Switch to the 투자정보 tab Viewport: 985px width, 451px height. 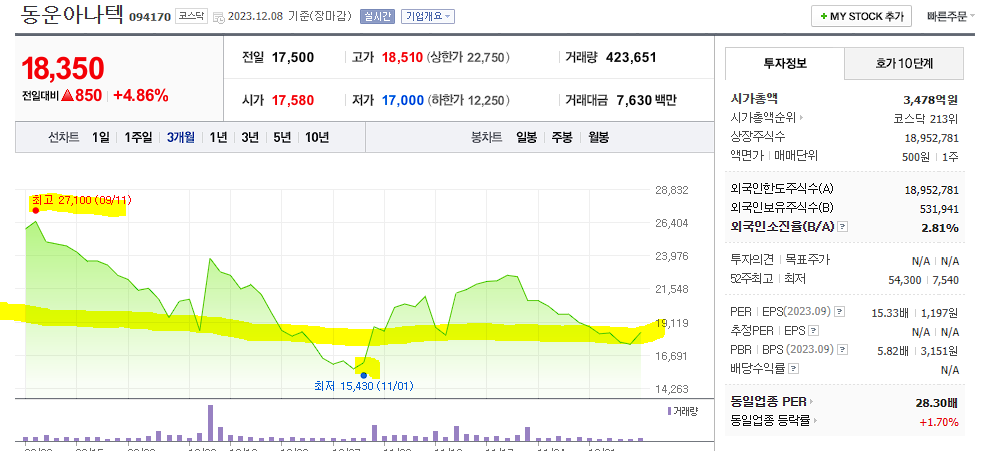tap(785, 63)
